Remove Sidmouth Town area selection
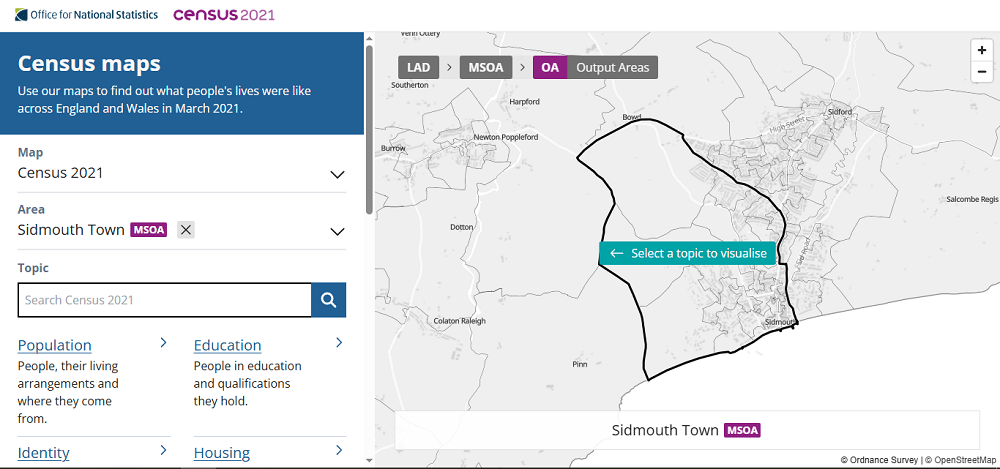This screenshot has width=1000, height=469. [x=186, y=230]
